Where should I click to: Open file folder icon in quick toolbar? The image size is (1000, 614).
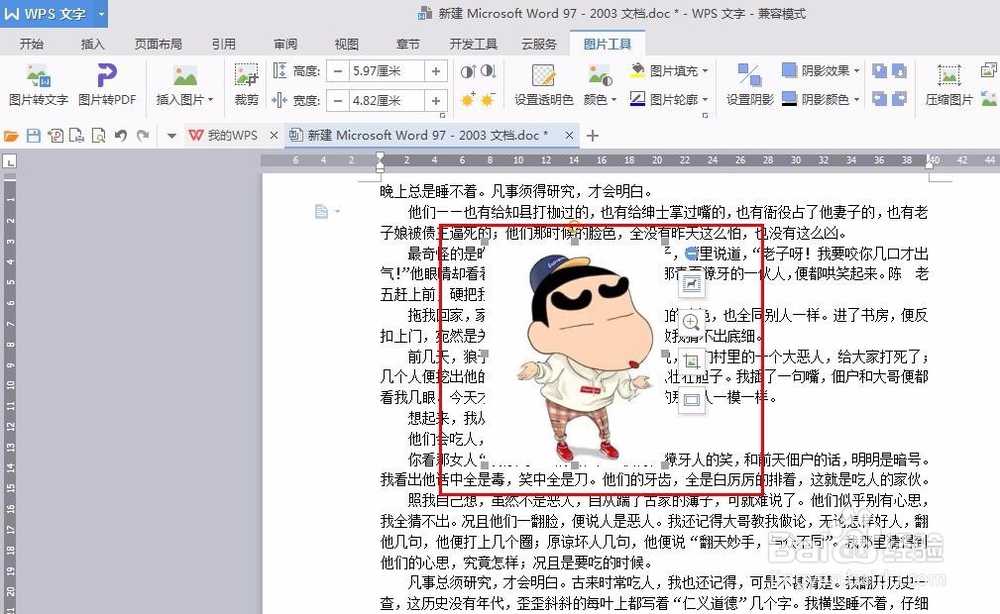coord(11,135)
